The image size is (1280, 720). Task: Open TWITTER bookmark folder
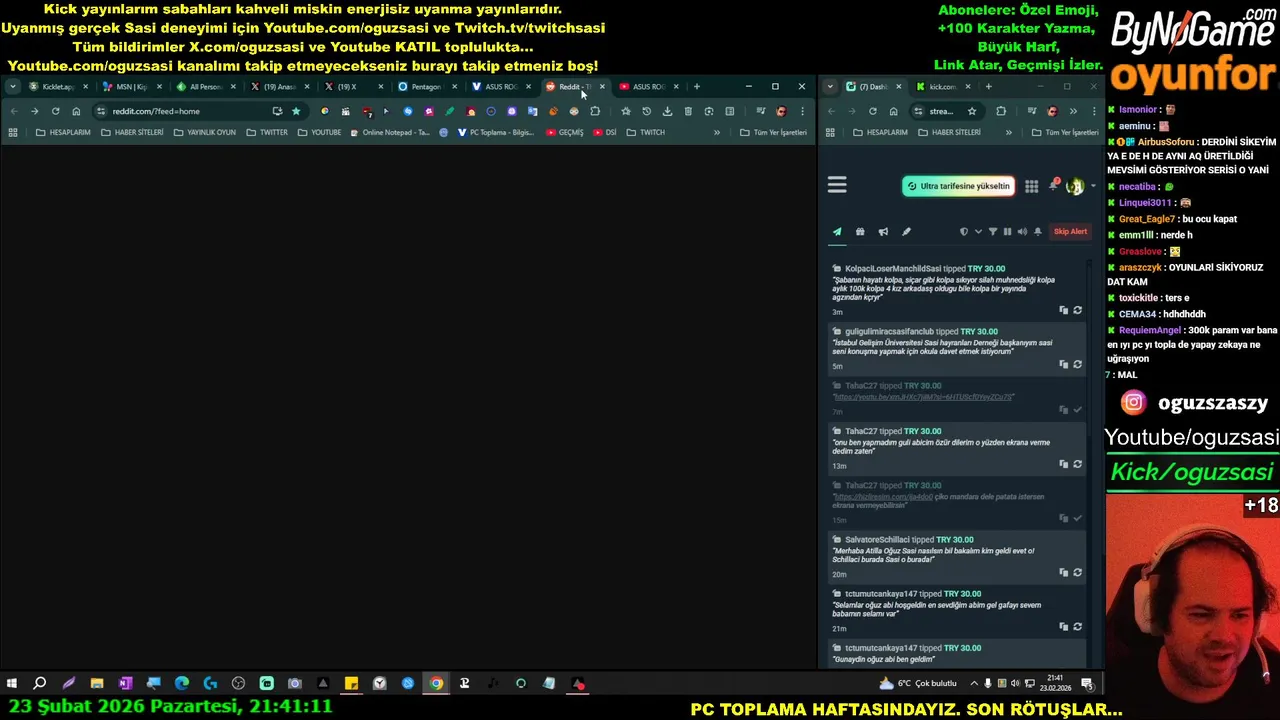pos(267,132)
